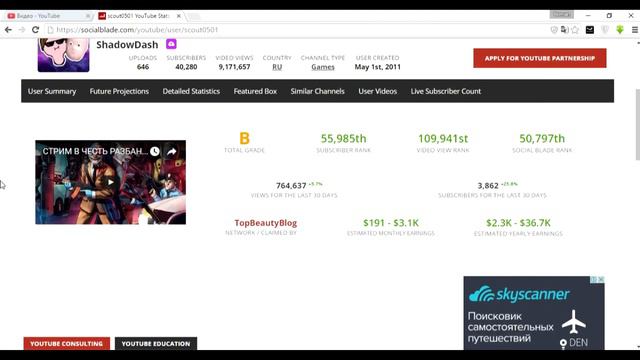Screen dimensions: 640x360
Task: Open the black Pocket extension icon
Action: coord(590,30)
